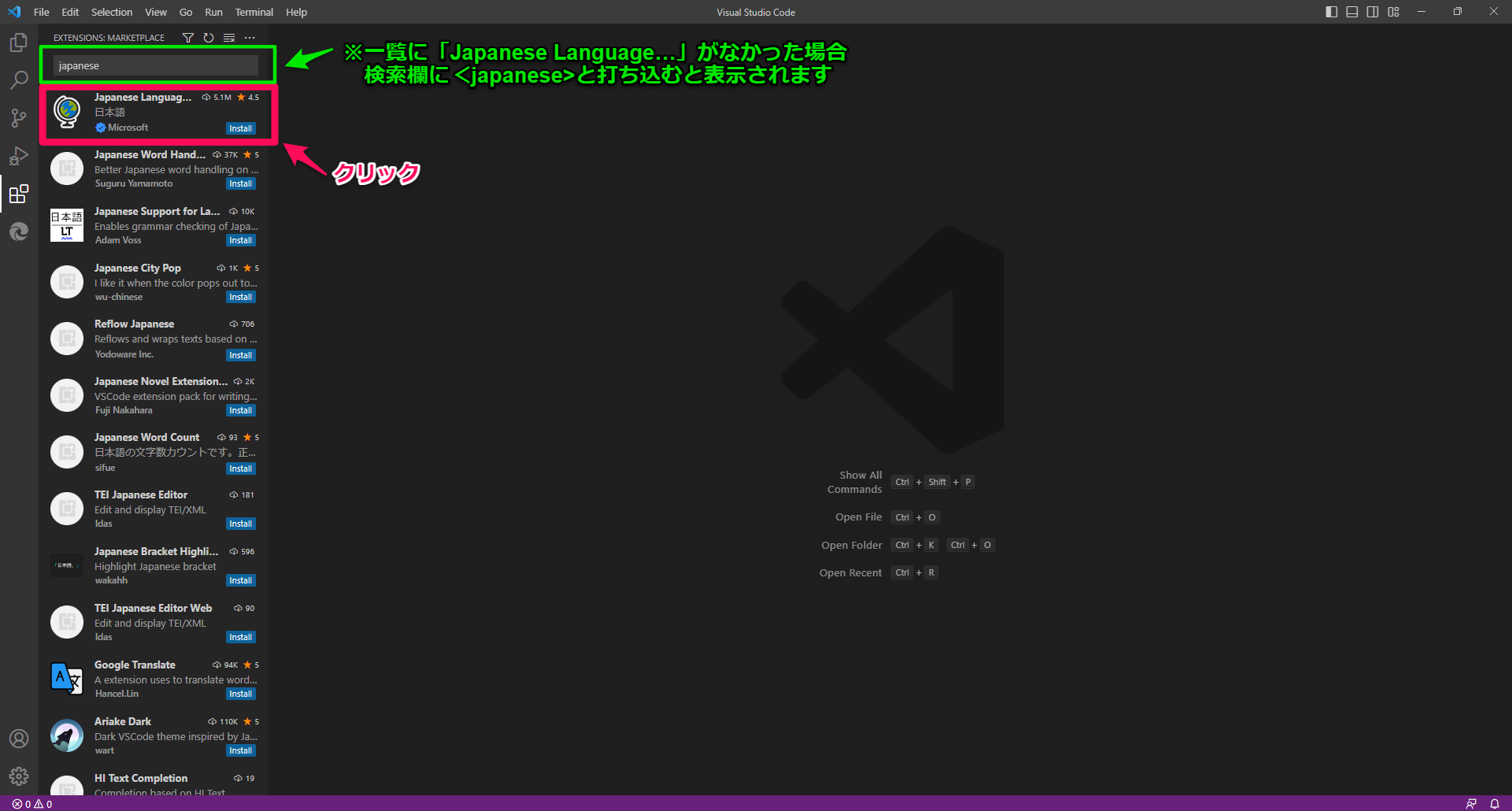Click the refresh extensions icon

(x=209, y=38)
